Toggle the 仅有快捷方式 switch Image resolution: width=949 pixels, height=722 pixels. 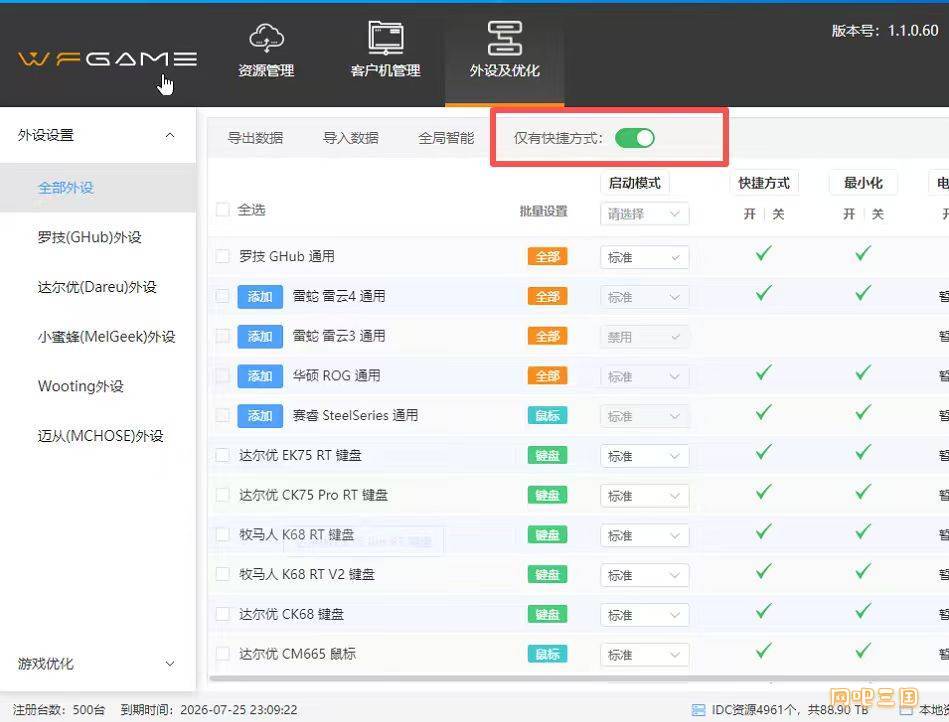tap(635, 138)
